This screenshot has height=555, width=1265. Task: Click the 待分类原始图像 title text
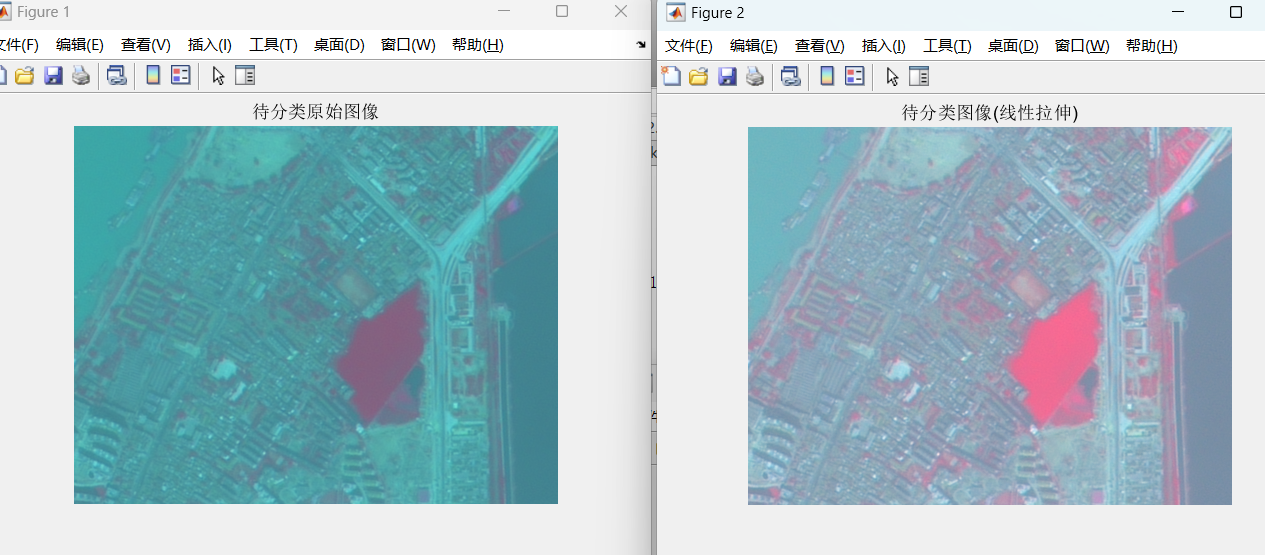(315, 112)
